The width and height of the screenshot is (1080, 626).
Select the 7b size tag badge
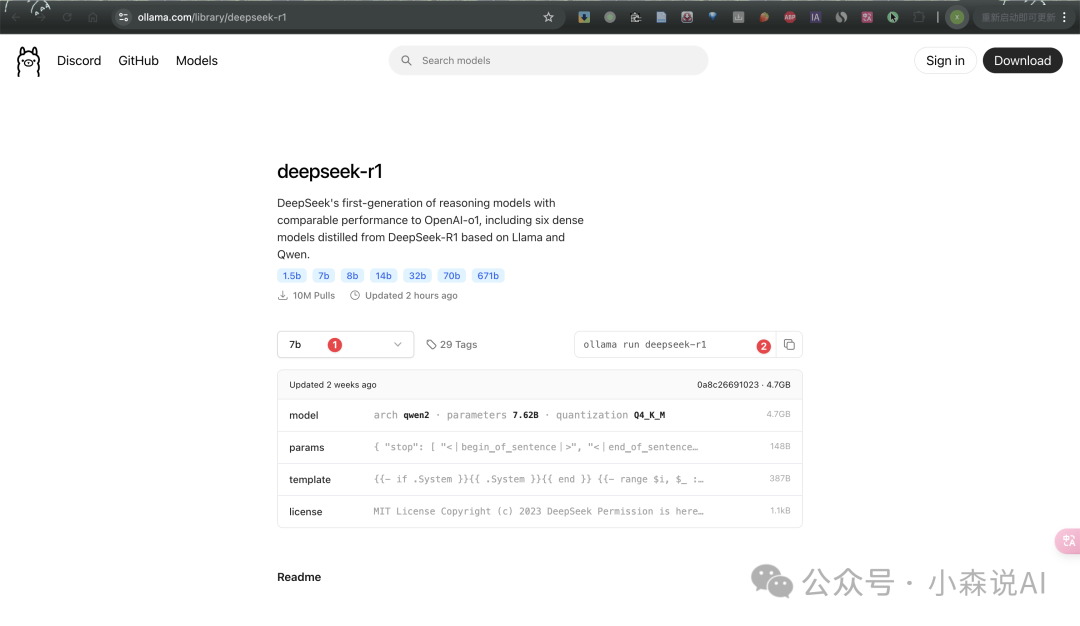pos(324,275)
